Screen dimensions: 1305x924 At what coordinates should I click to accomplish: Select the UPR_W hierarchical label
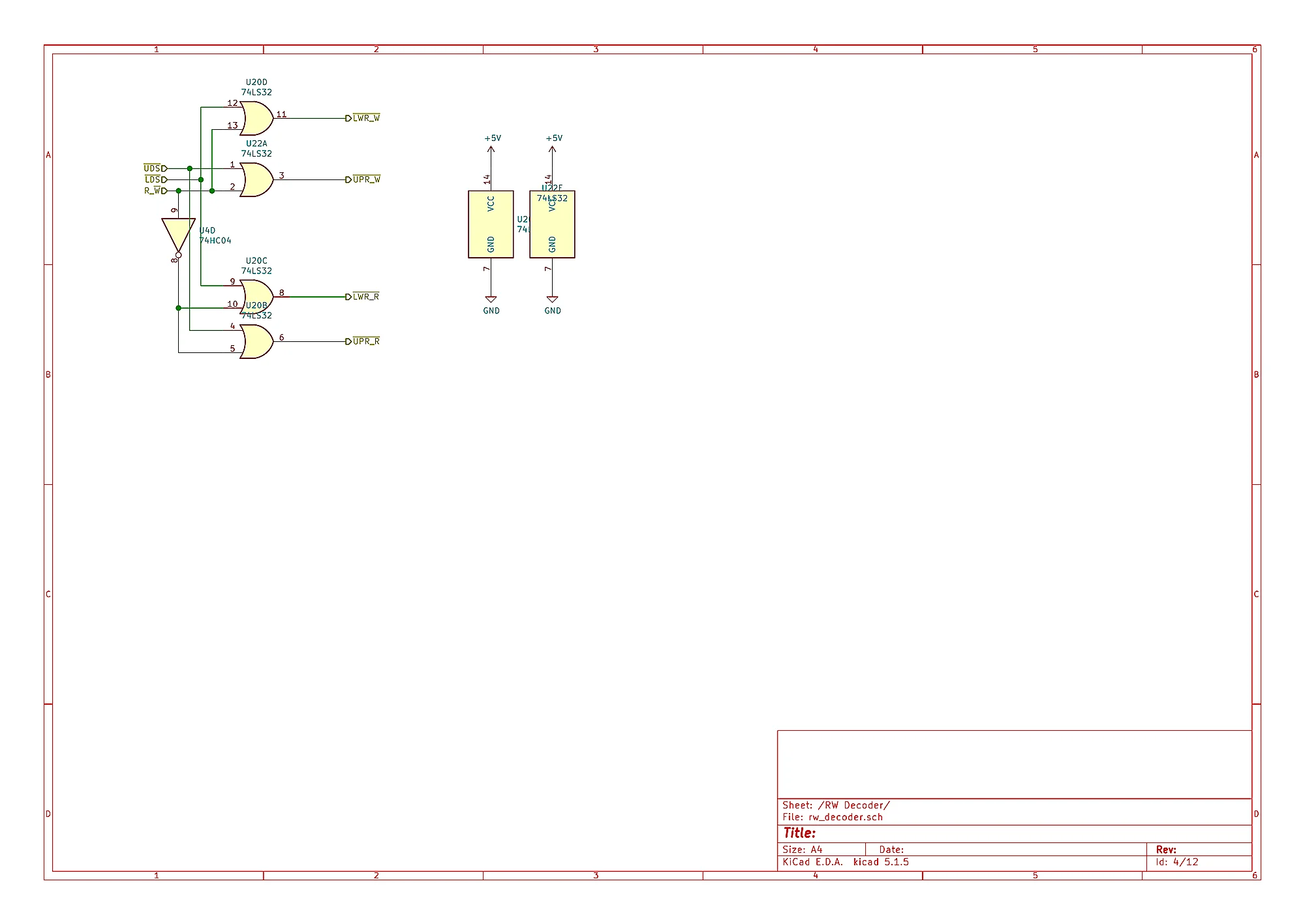click(365, 179)
